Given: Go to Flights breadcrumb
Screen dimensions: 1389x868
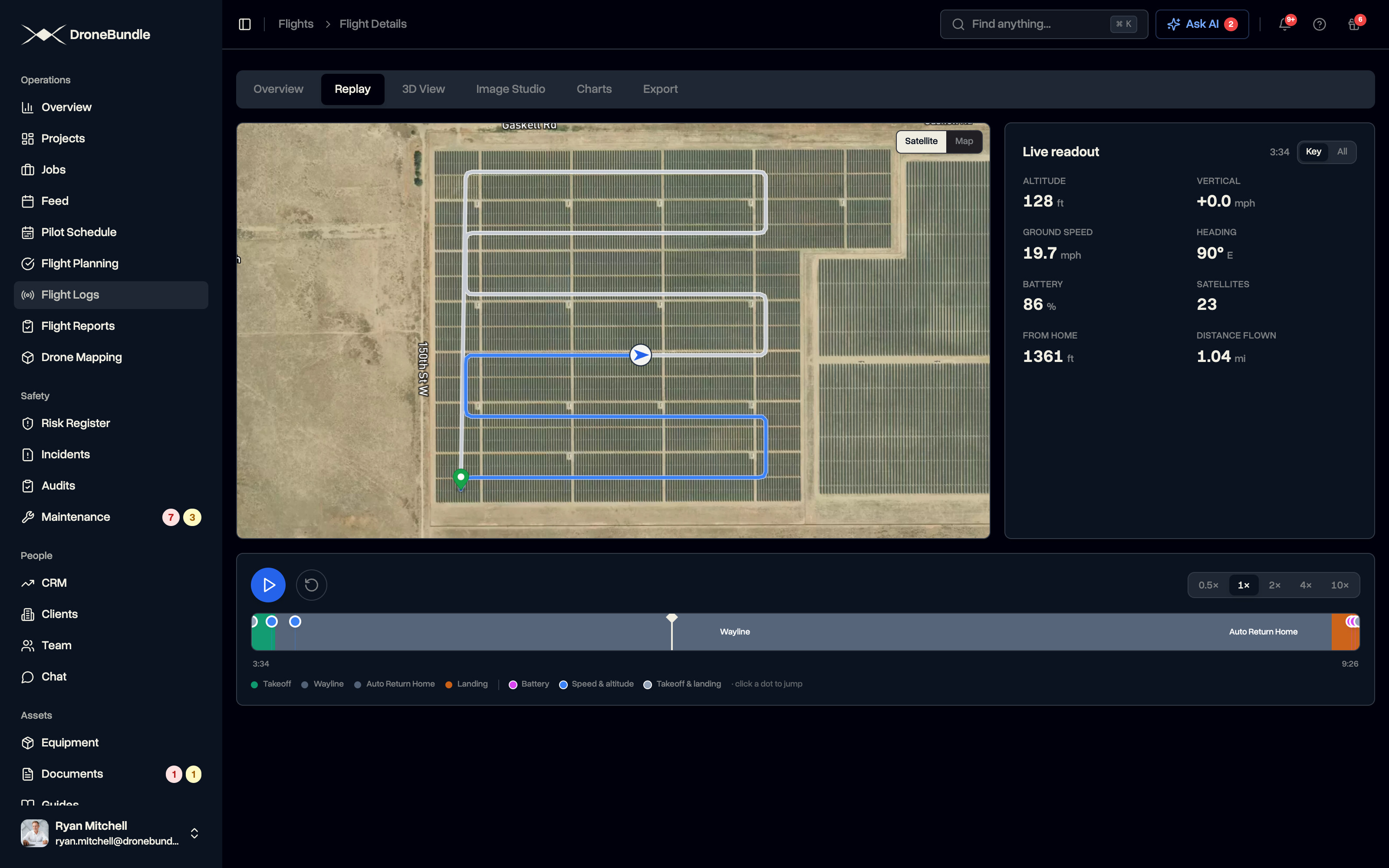Looking at the screenshot, I should [x=296, y=24].
